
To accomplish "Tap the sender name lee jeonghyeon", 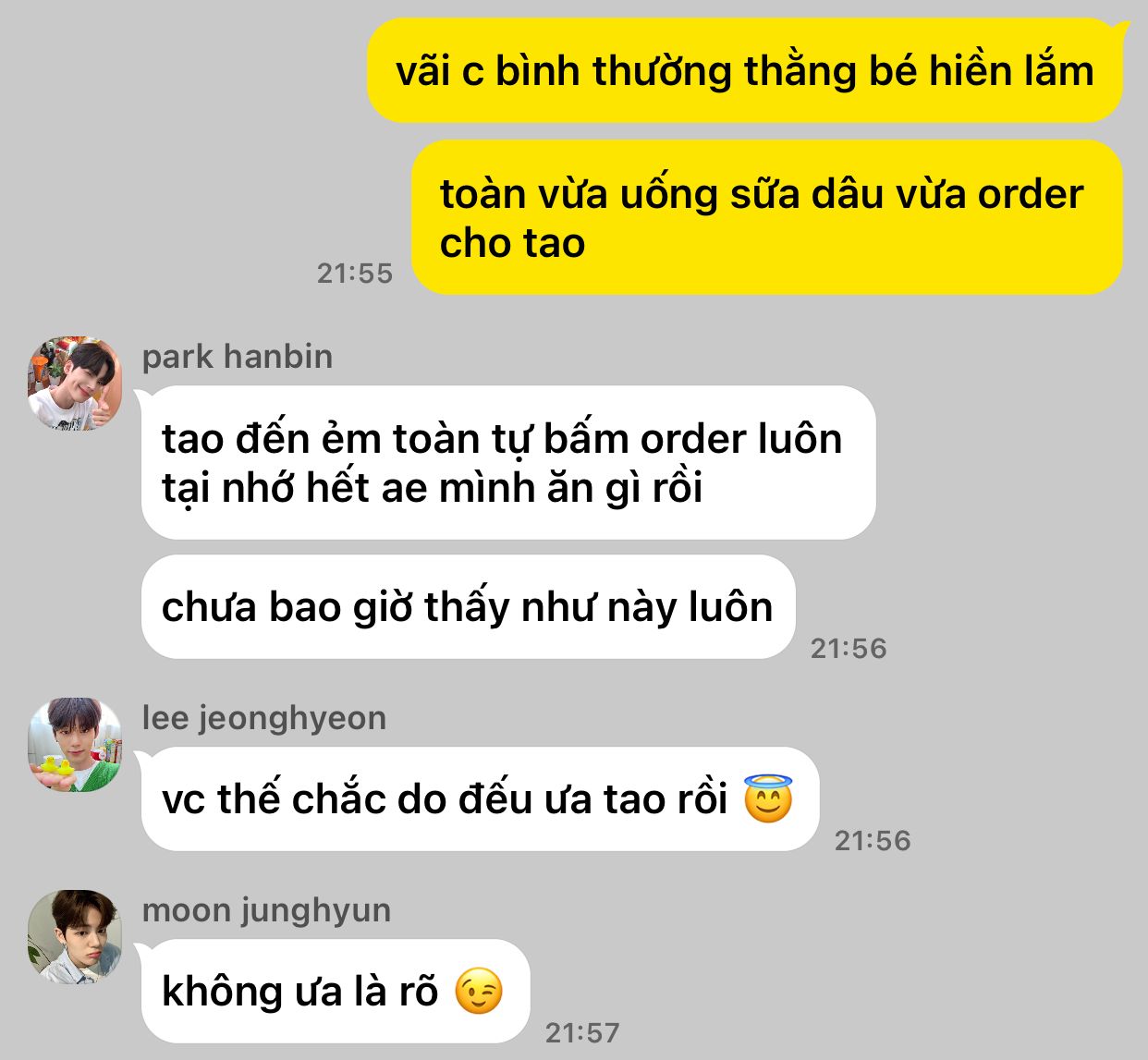I will (x=264, y=718).
